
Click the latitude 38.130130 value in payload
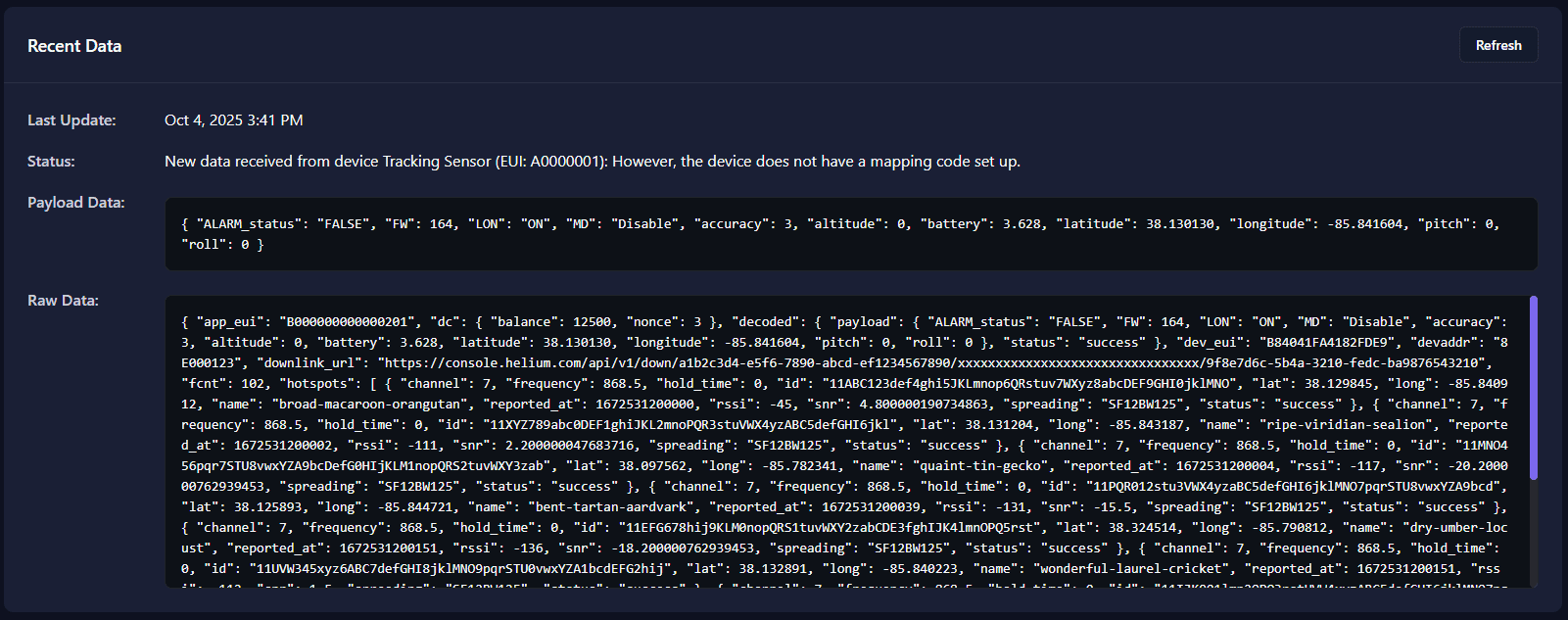[x=1180, y=224]
